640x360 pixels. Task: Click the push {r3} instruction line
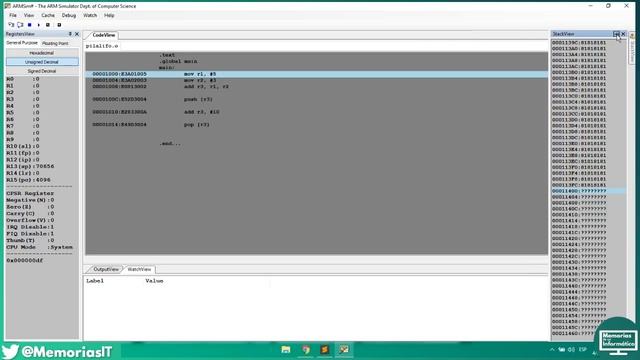[316, 99]
